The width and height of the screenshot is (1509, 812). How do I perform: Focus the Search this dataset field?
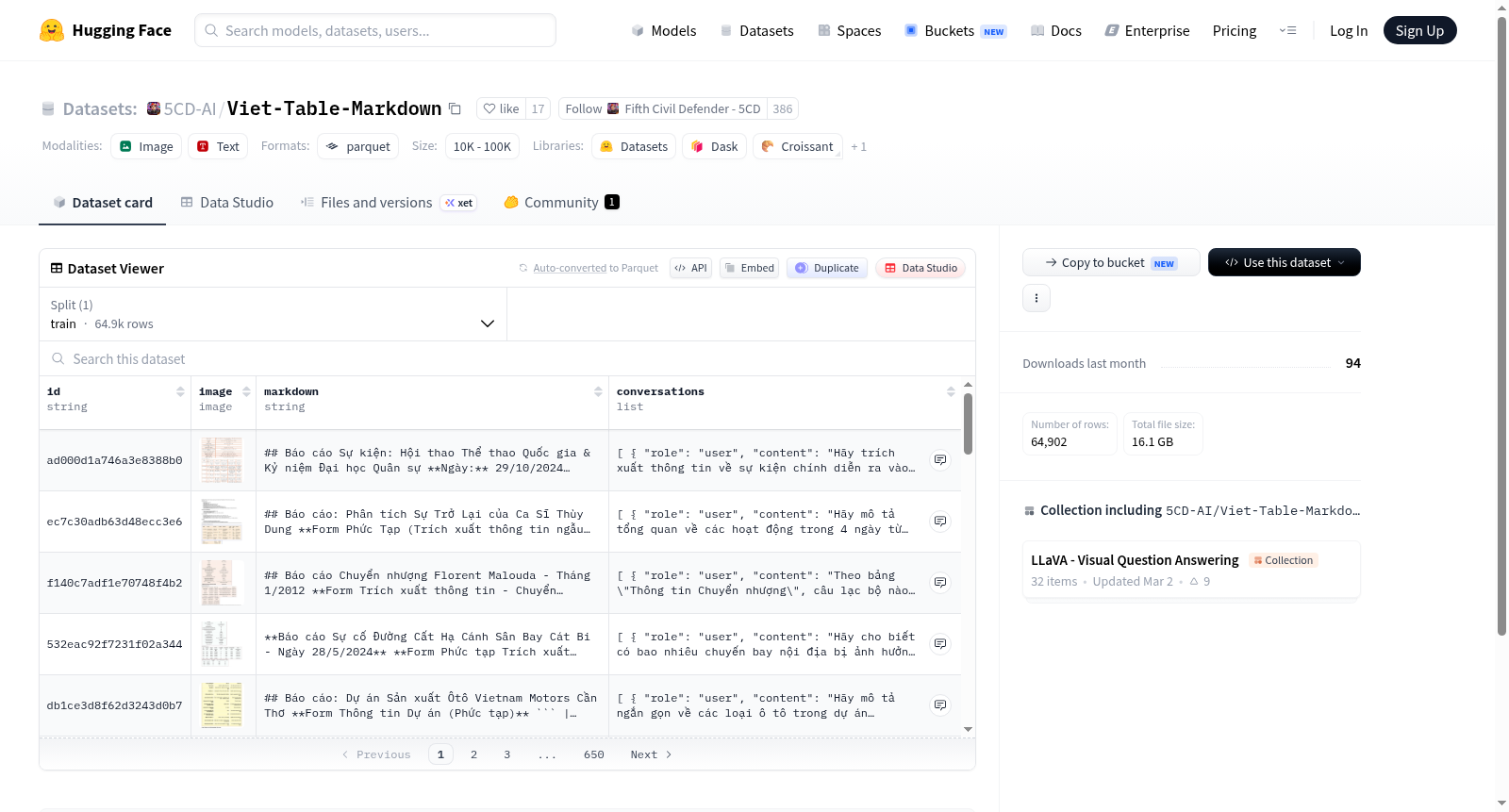(507, 358)
